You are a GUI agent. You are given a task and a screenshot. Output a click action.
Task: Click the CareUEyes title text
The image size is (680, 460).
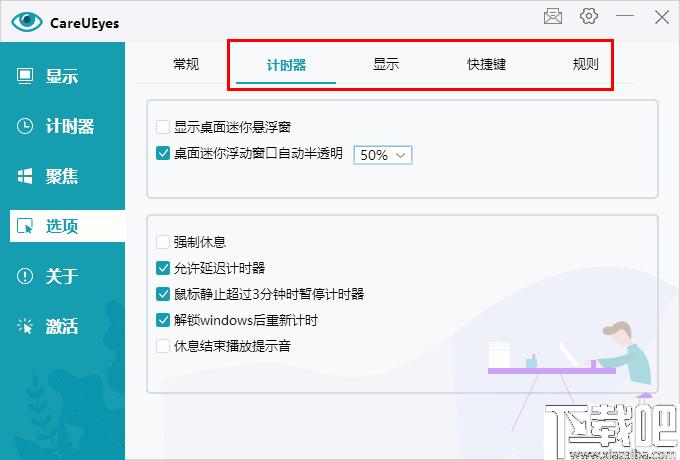point(85,23)
